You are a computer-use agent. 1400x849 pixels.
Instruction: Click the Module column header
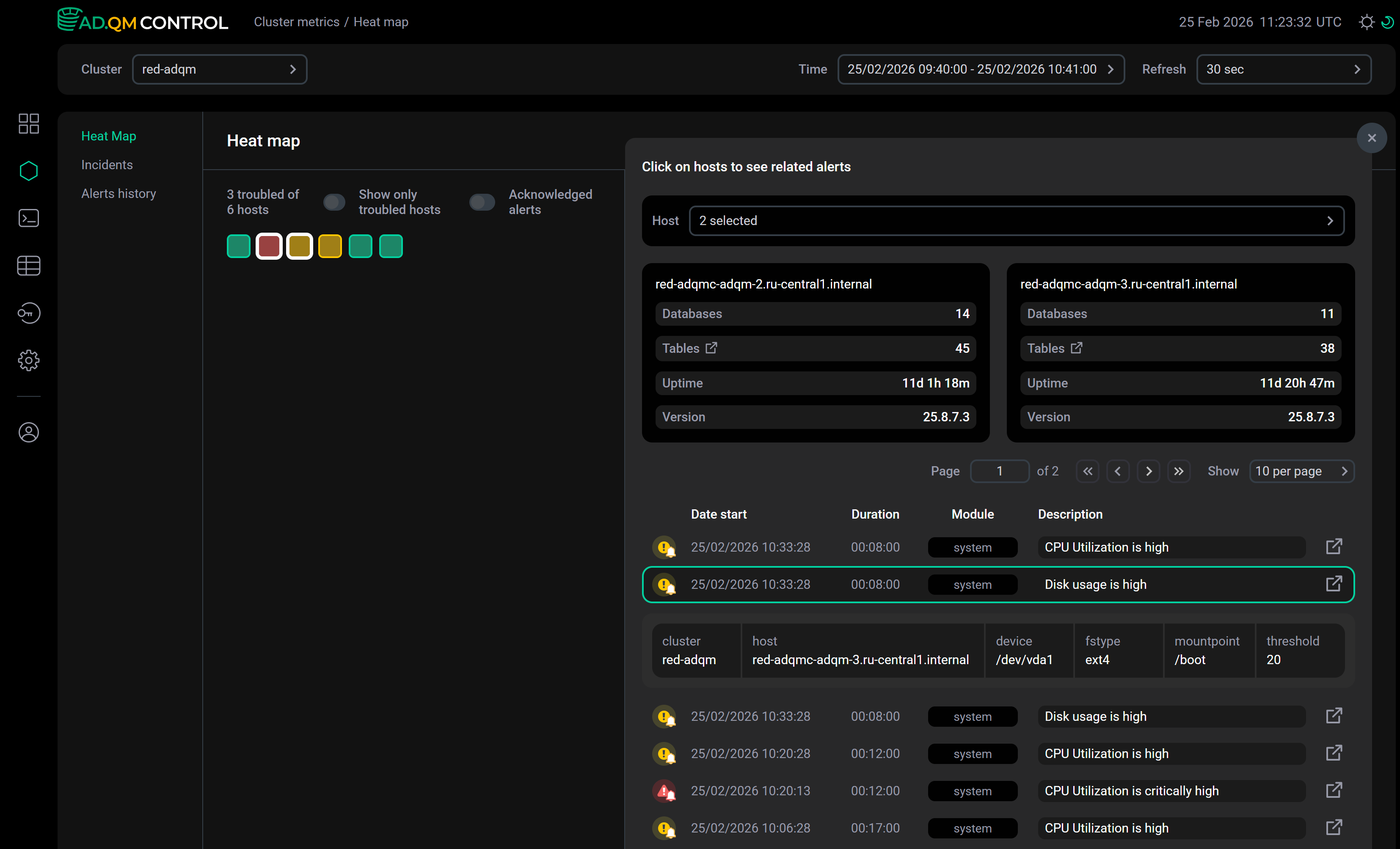973,514
